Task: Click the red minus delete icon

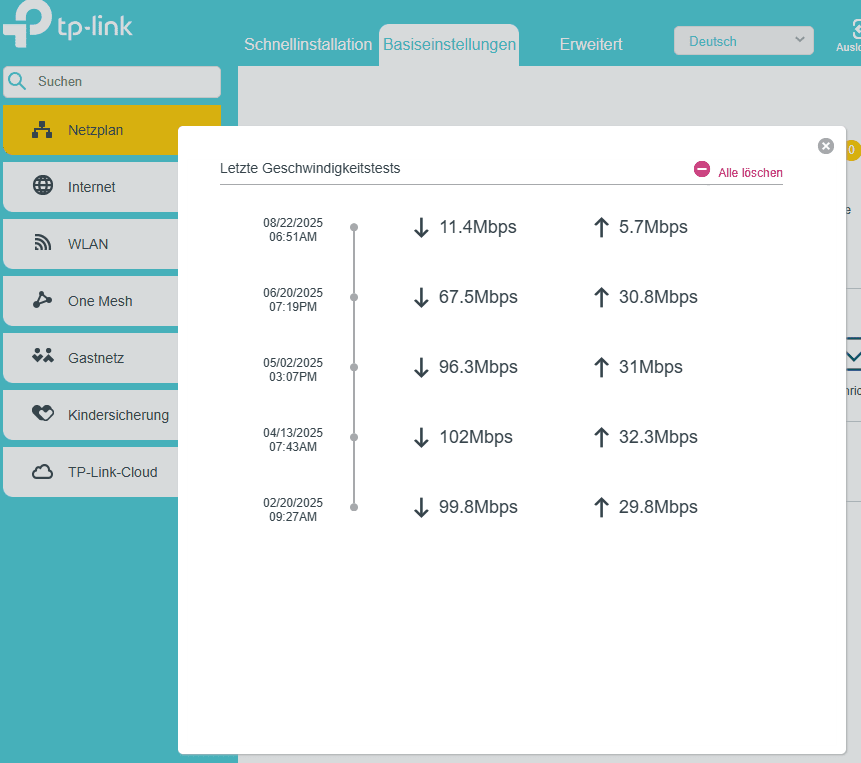Action: coord(702,170)
